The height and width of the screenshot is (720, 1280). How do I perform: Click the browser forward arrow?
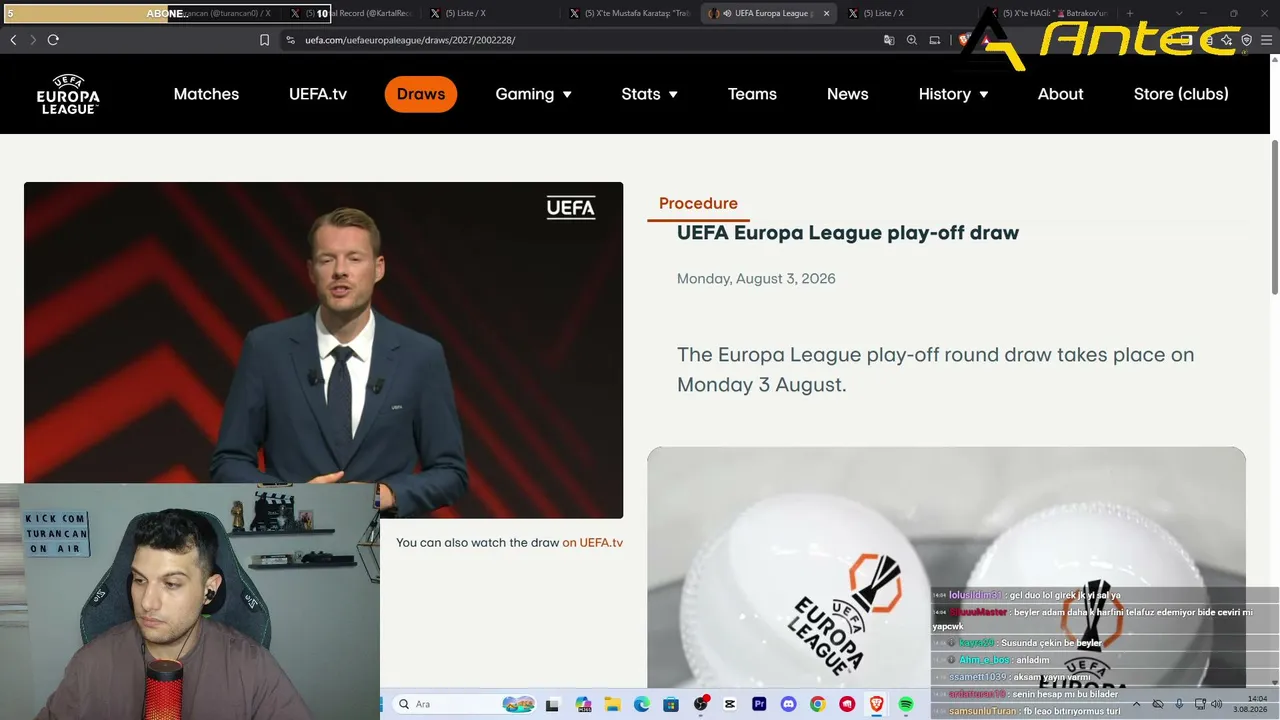point(33,40)
